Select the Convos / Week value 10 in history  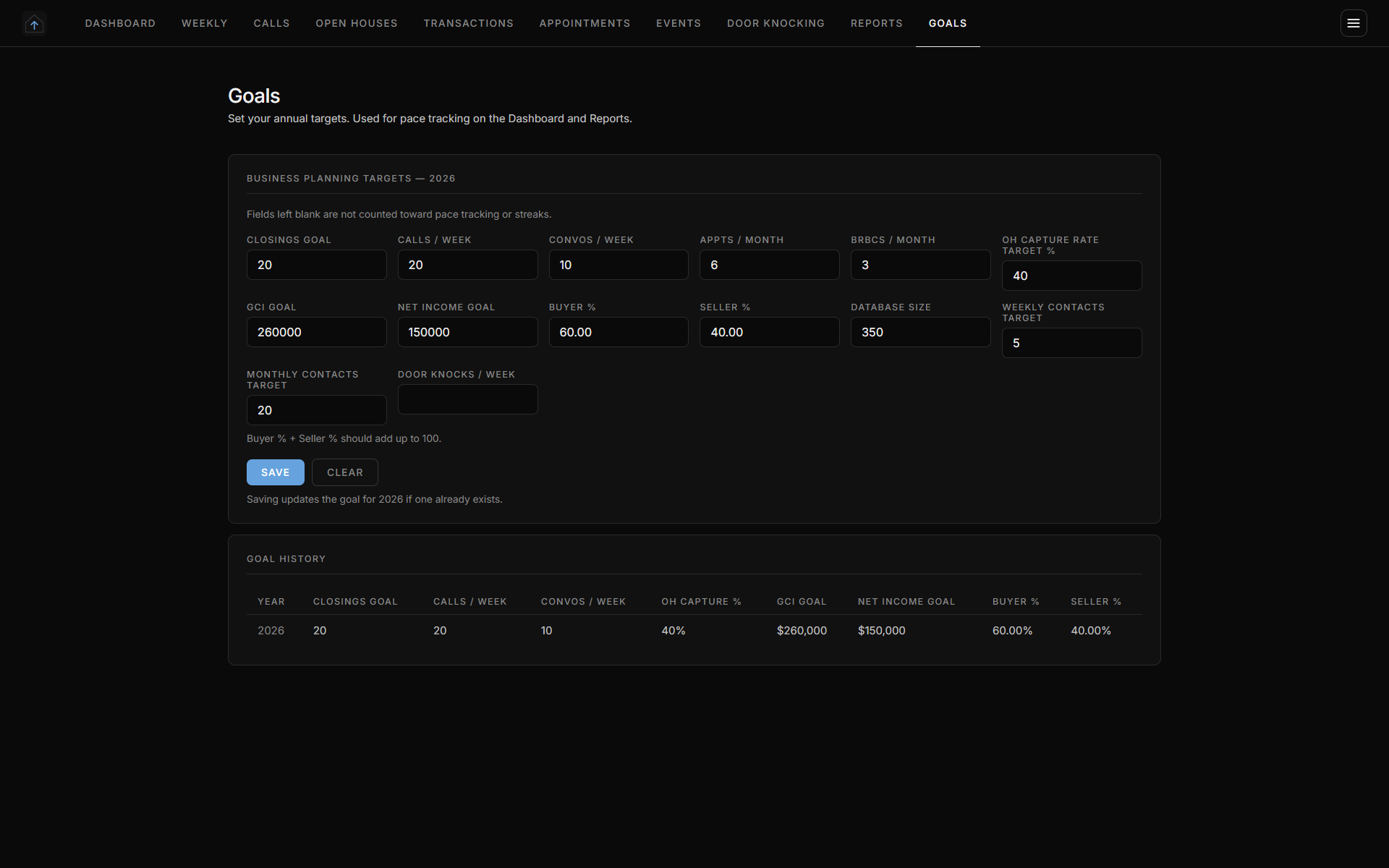(546, 631)
